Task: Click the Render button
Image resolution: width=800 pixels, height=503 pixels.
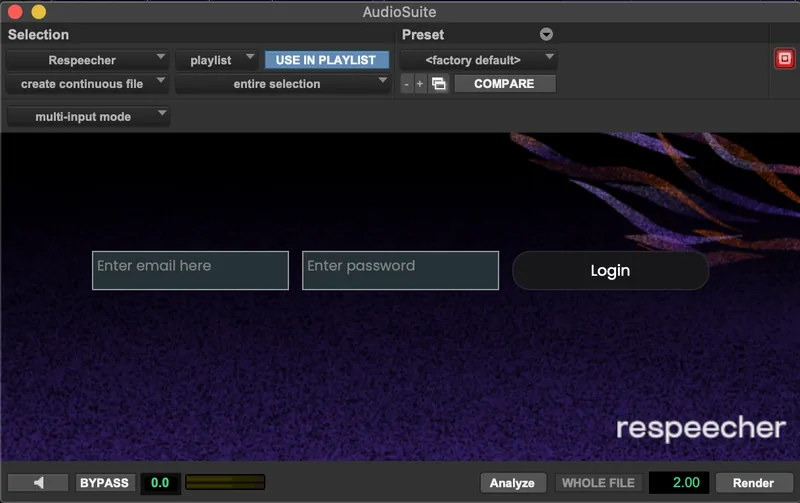Action: (x=754, y=483)
